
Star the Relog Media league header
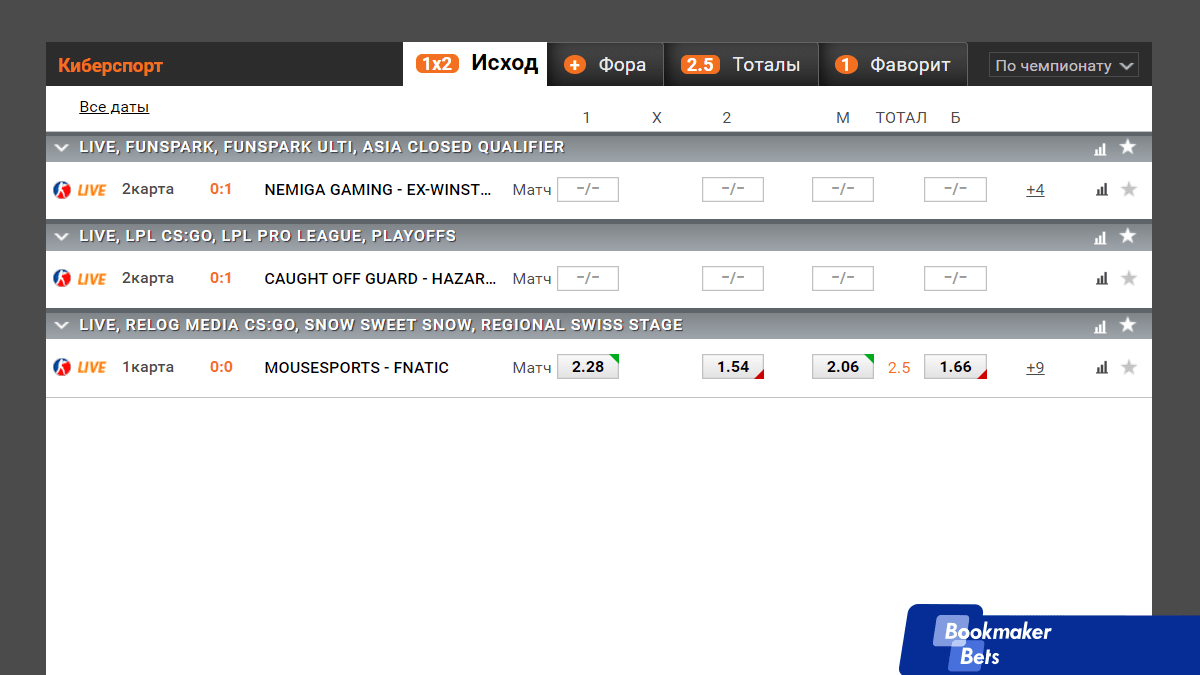(x=1128, y=325)
